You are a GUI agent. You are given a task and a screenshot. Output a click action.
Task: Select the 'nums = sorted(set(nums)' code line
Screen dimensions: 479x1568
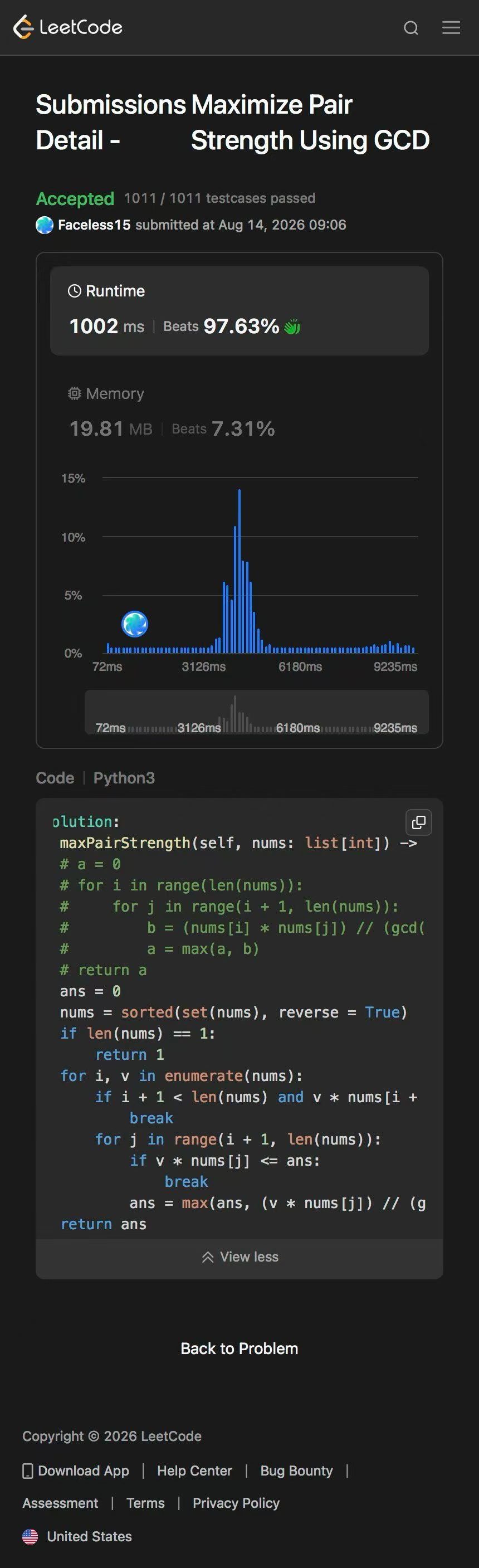pyautogui.click(x=234, y=1013)
